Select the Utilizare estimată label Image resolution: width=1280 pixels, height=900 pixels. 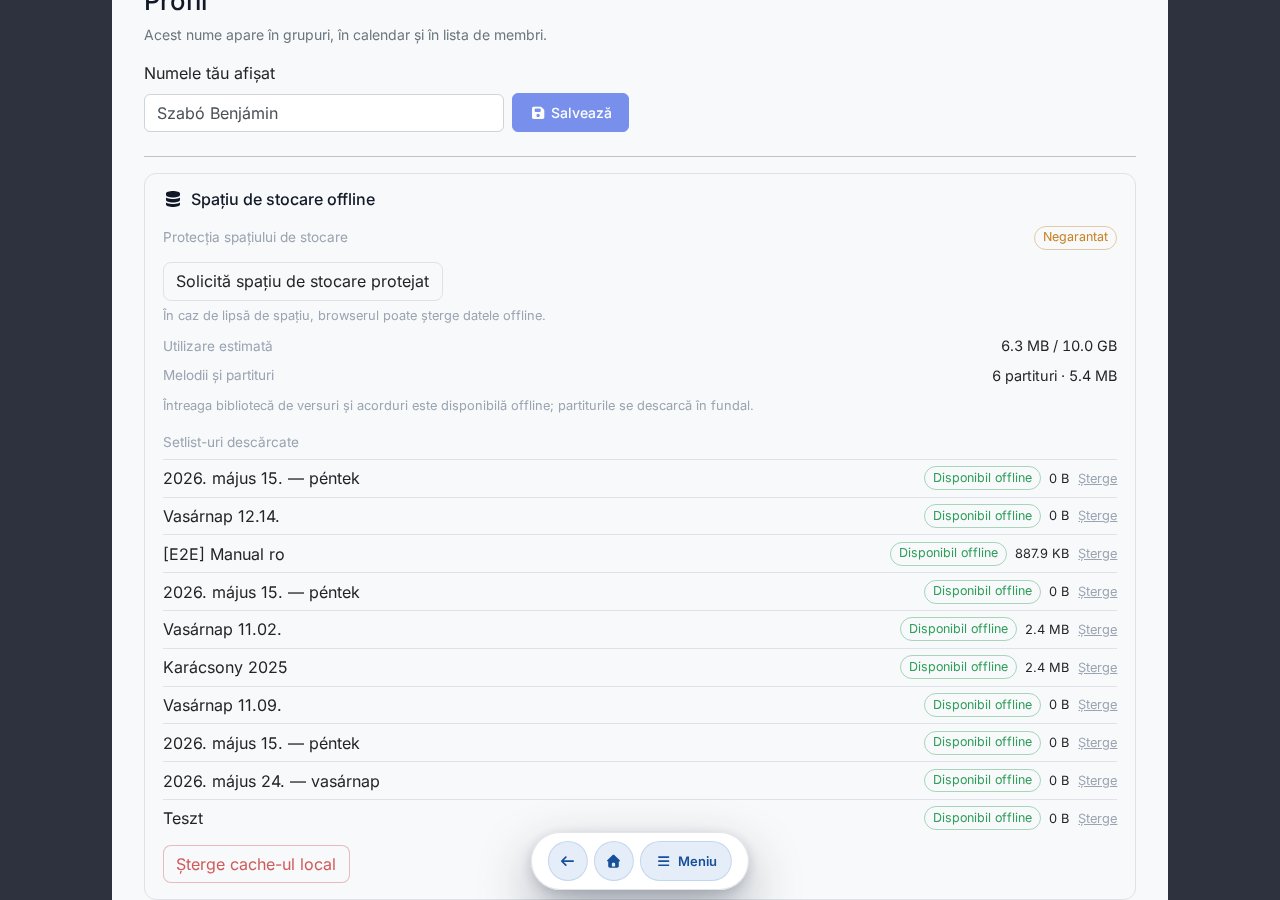218,346
